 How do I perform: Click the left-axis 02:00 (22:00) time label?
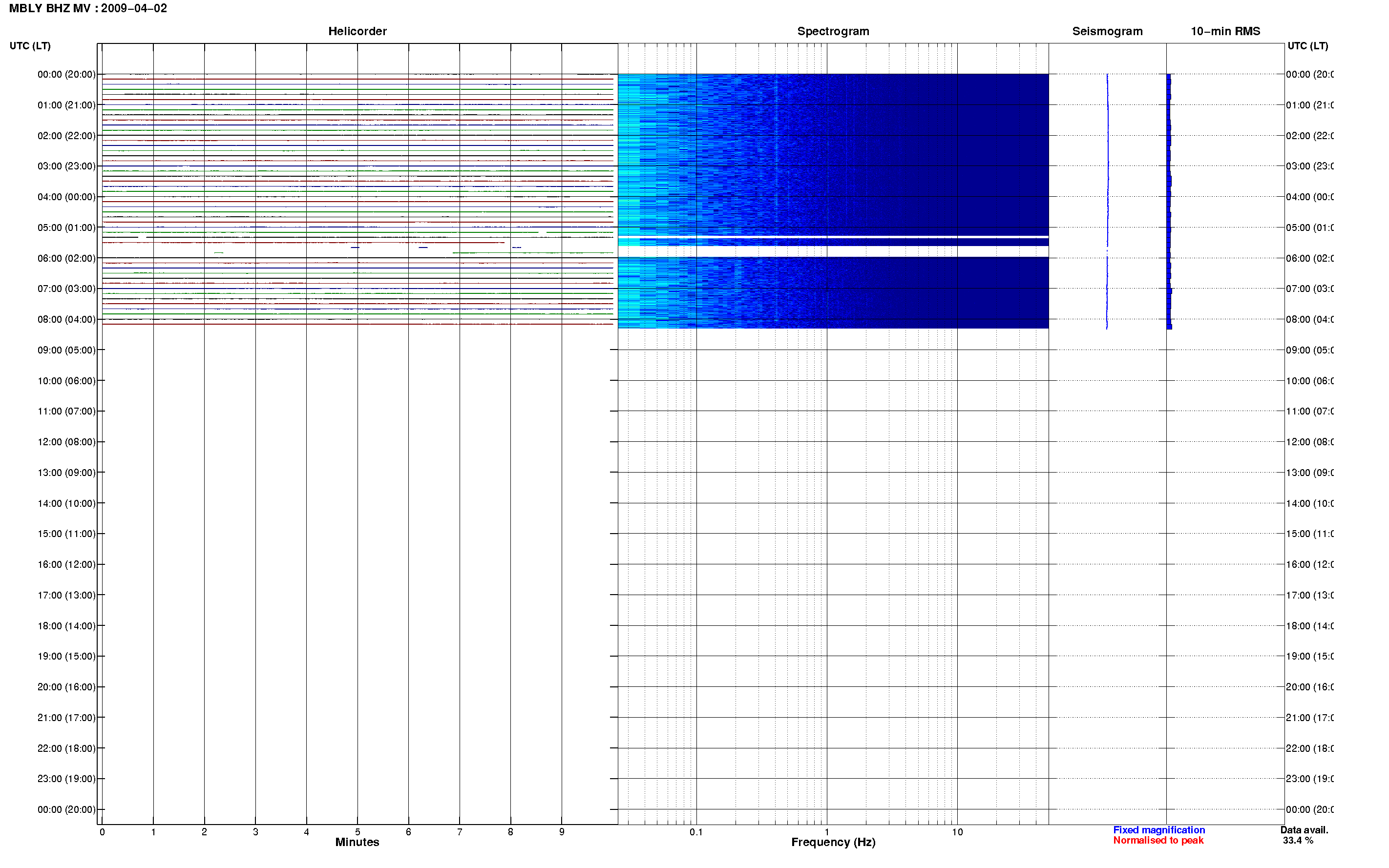[x=66, y=136]
